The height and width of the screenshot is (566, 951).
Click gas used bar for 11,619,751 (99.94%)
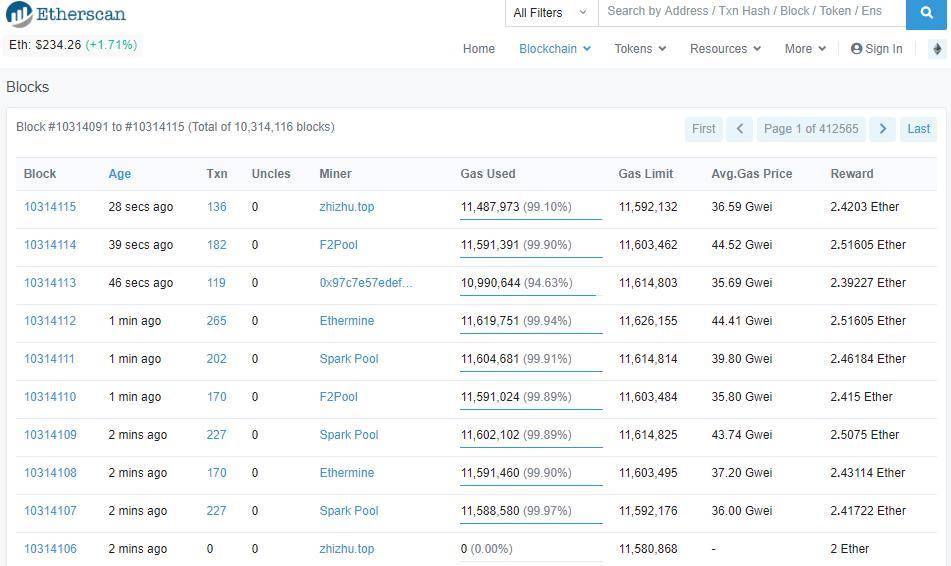coord(531,333)
